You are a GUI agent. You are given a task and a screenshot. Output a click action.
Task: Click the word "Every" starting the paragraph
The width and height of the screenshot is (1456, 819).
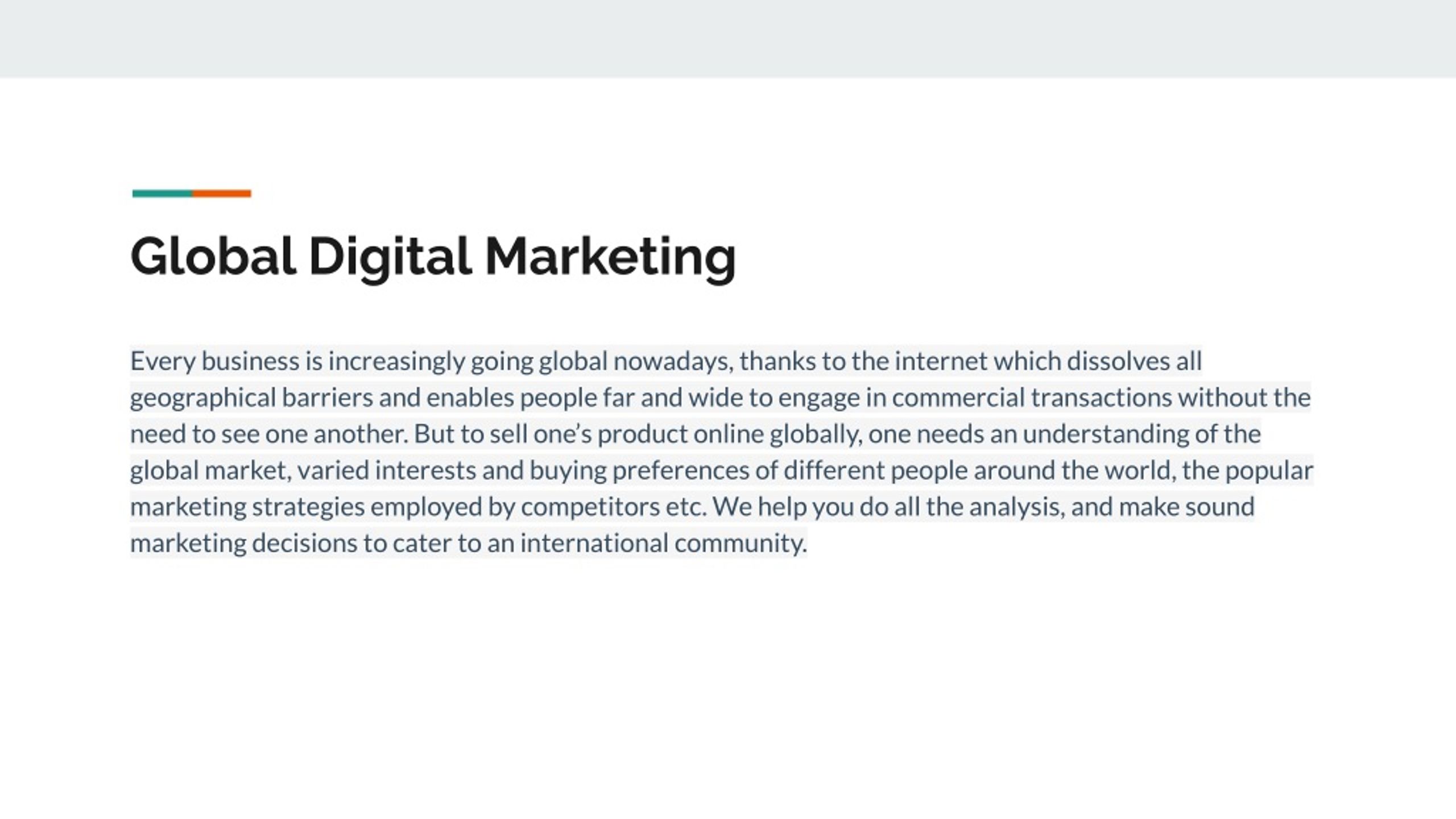[163, 362]
